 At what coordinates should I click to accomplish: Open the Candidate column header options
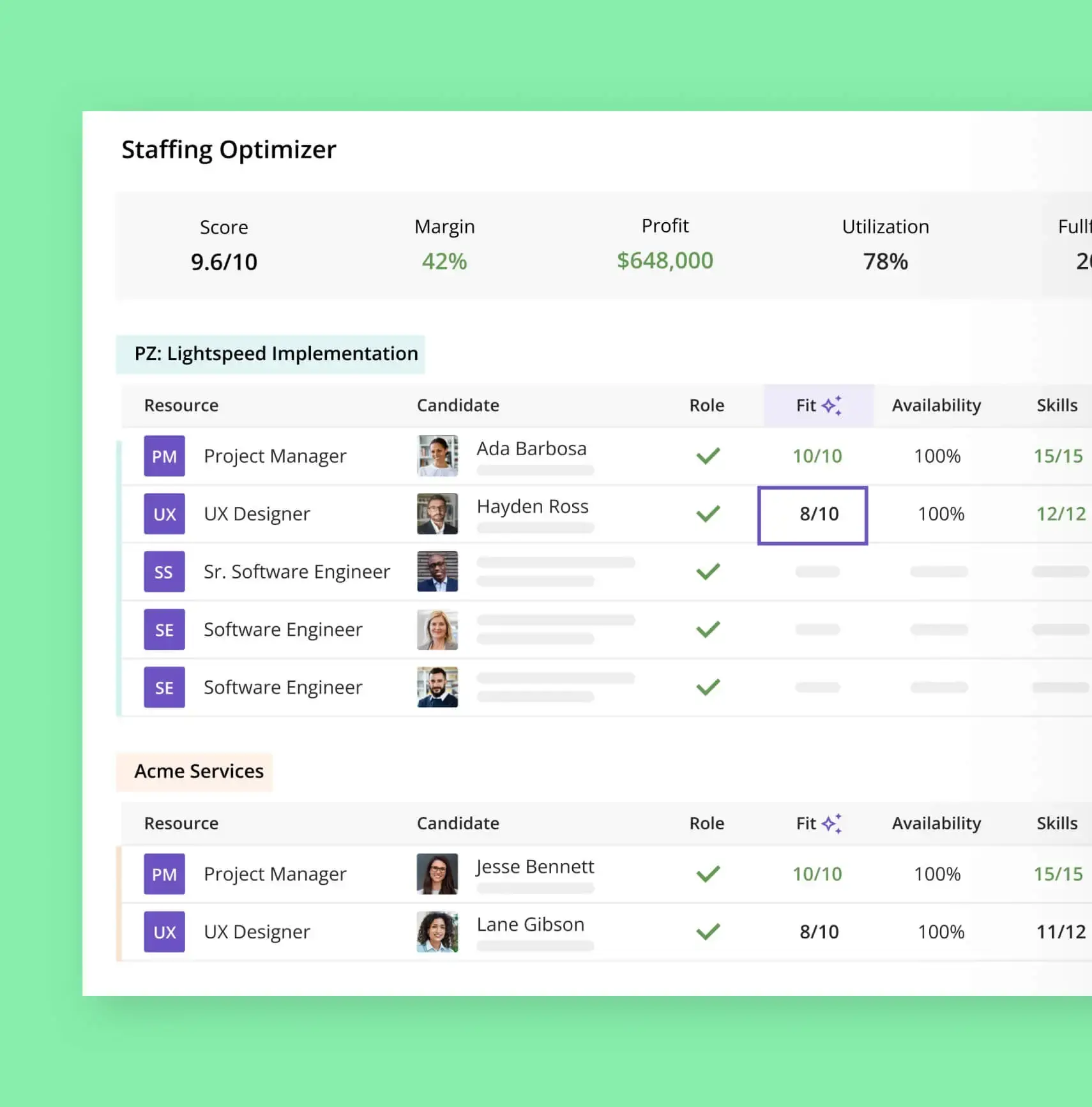pyautogui.click(x=458, y=405)
